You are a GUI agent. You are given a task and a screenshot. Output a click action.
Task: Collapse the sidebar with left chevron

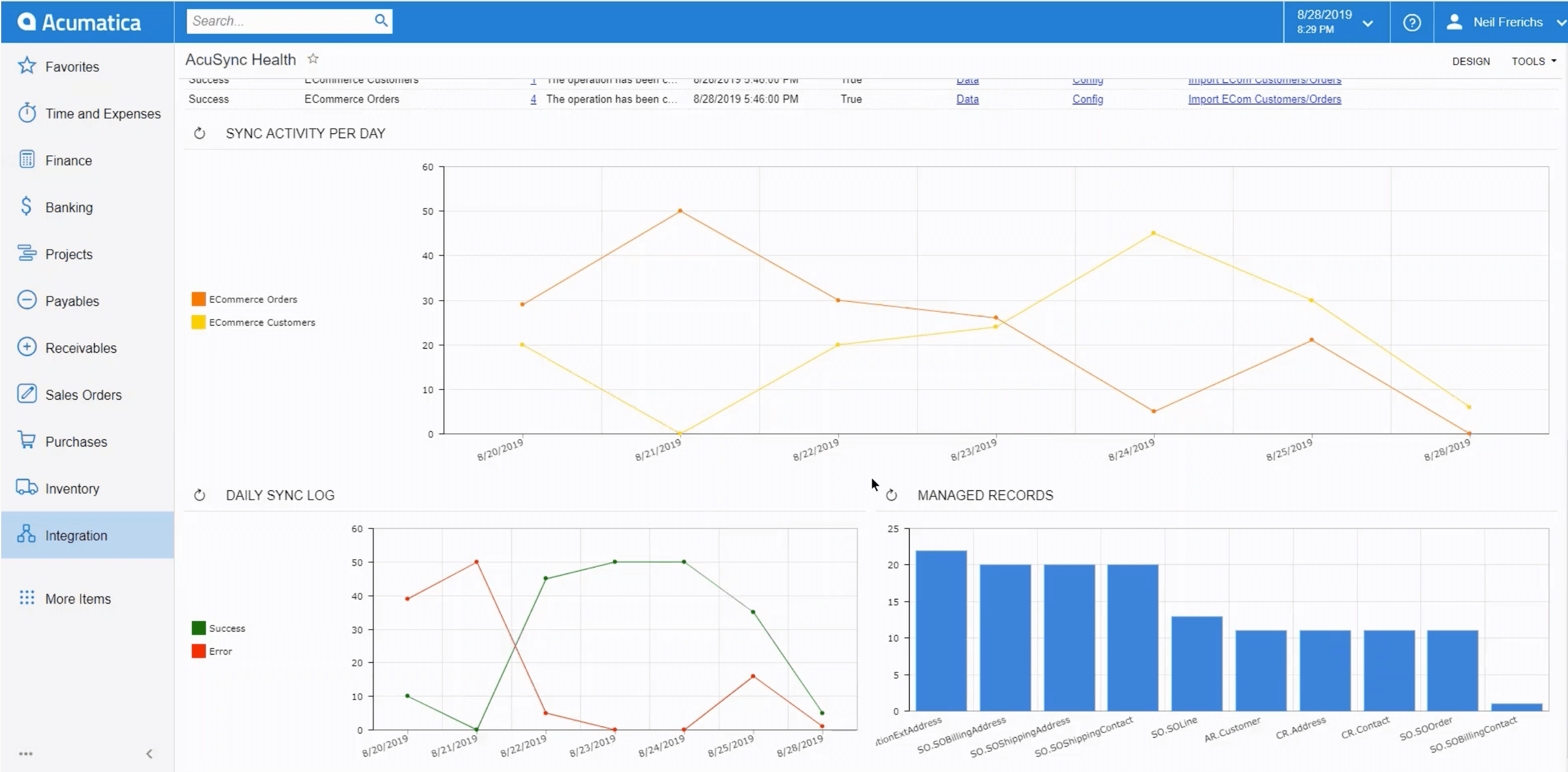tap(149, 754)
